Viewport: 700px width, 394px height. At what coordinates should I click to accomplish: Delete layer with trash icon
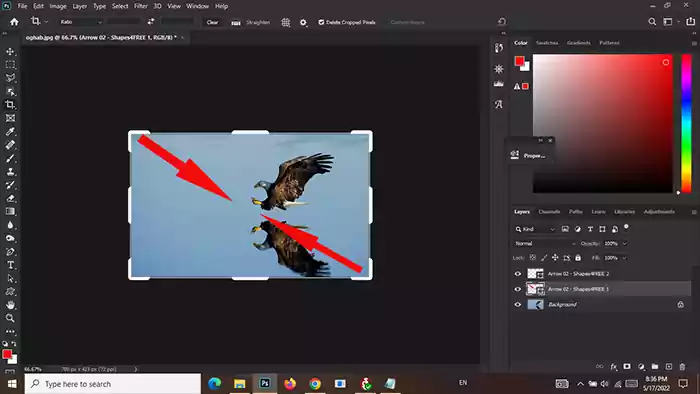(x=682, y=367)
